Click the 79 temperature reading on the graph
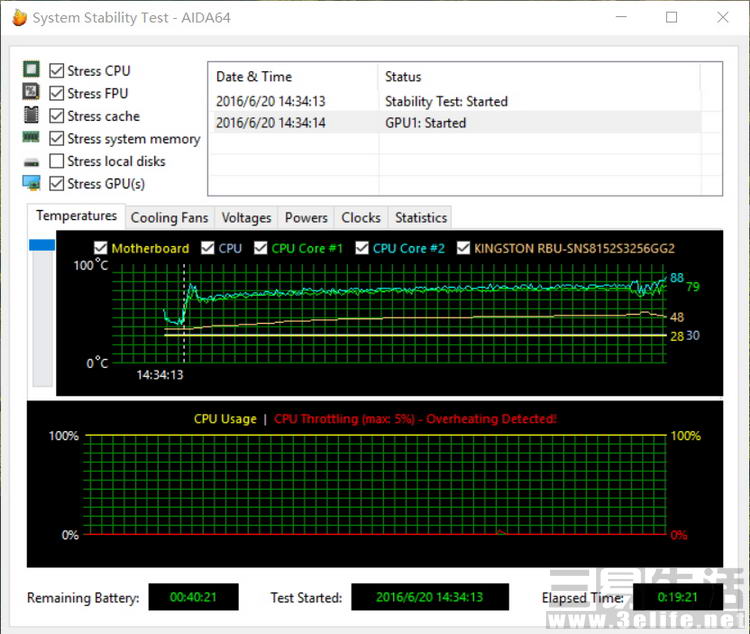The height and width of the screenshot is (634, 750). (x=693, y=287)
